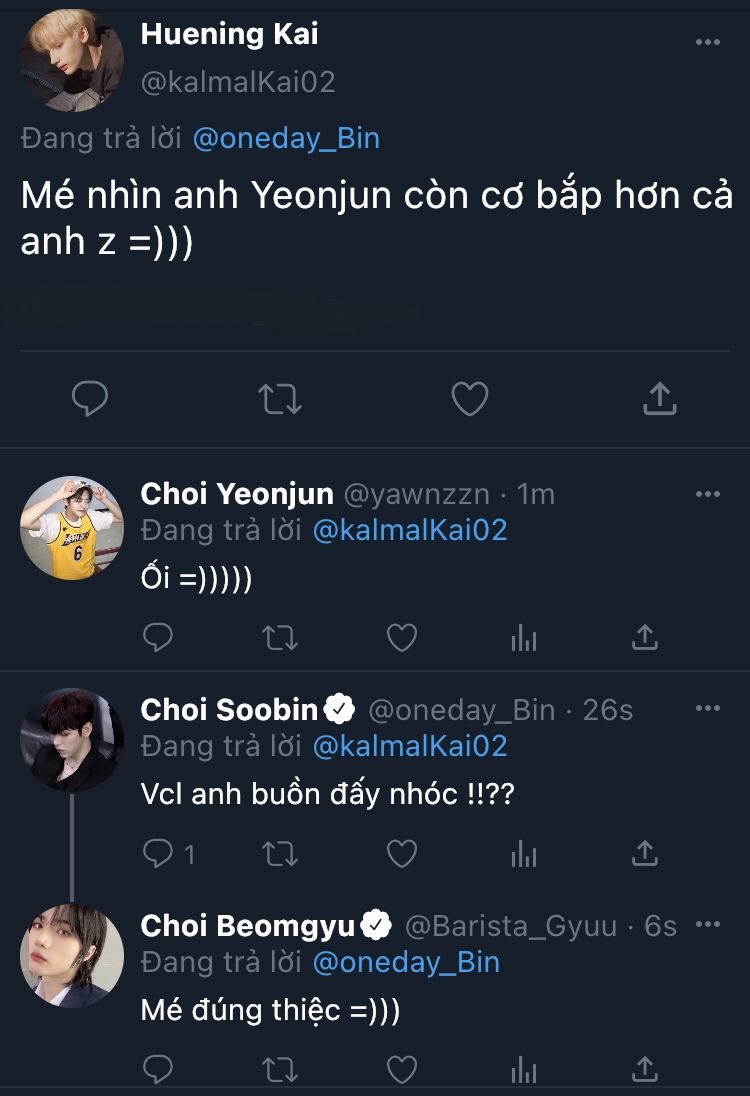Reply to Choi Yeonjun's tweet
This screenshot has width=750, height=1096.
pos(158,637)
